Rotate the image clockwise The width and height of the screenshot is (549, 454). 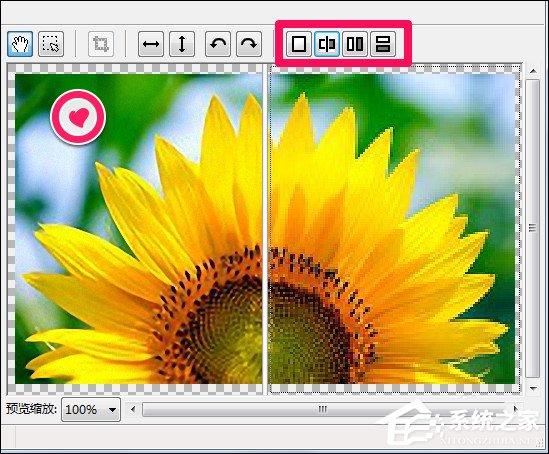[x=249, y=44]
